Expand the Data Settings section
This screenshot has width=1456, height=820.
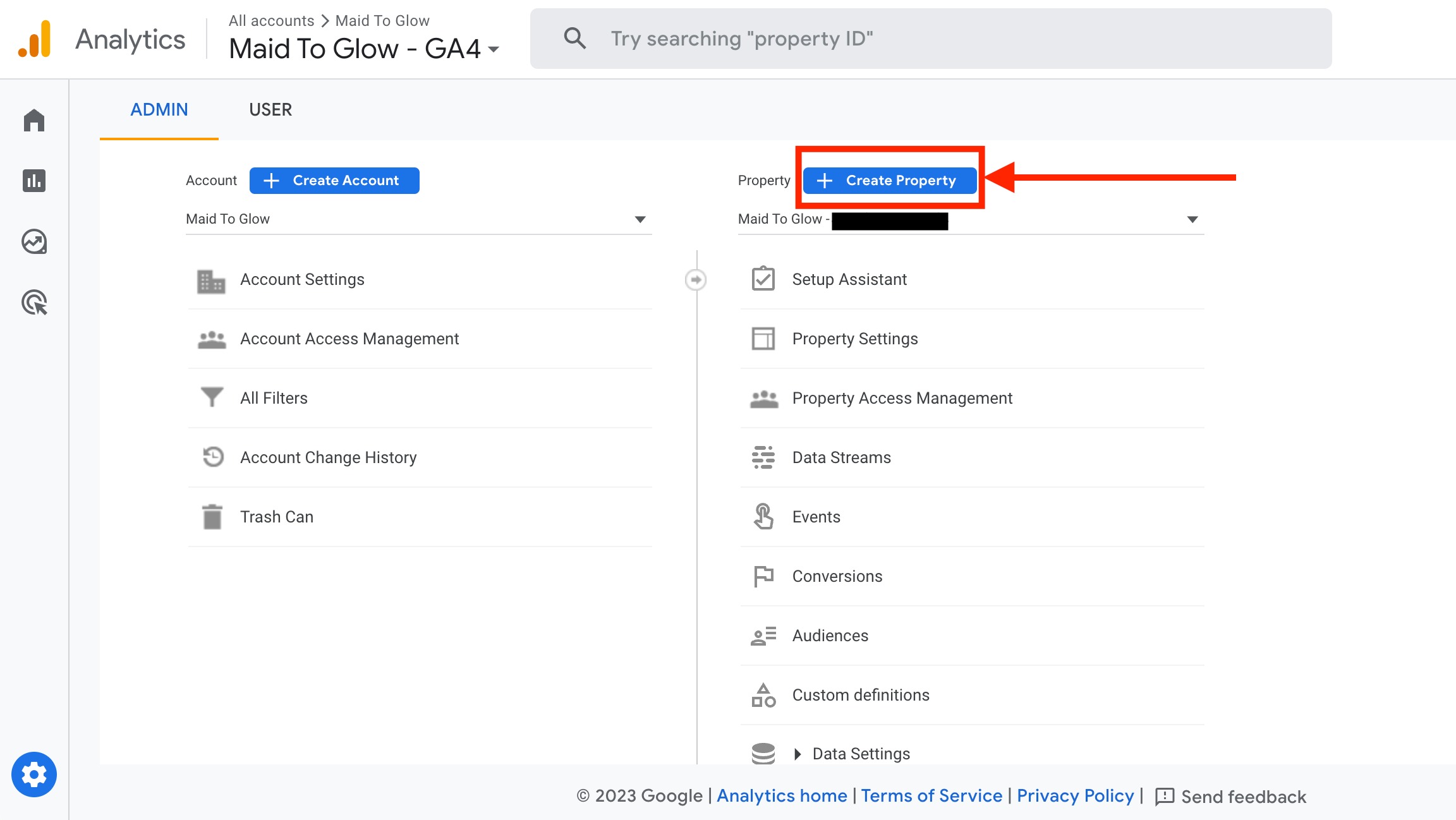click(798, 754)
